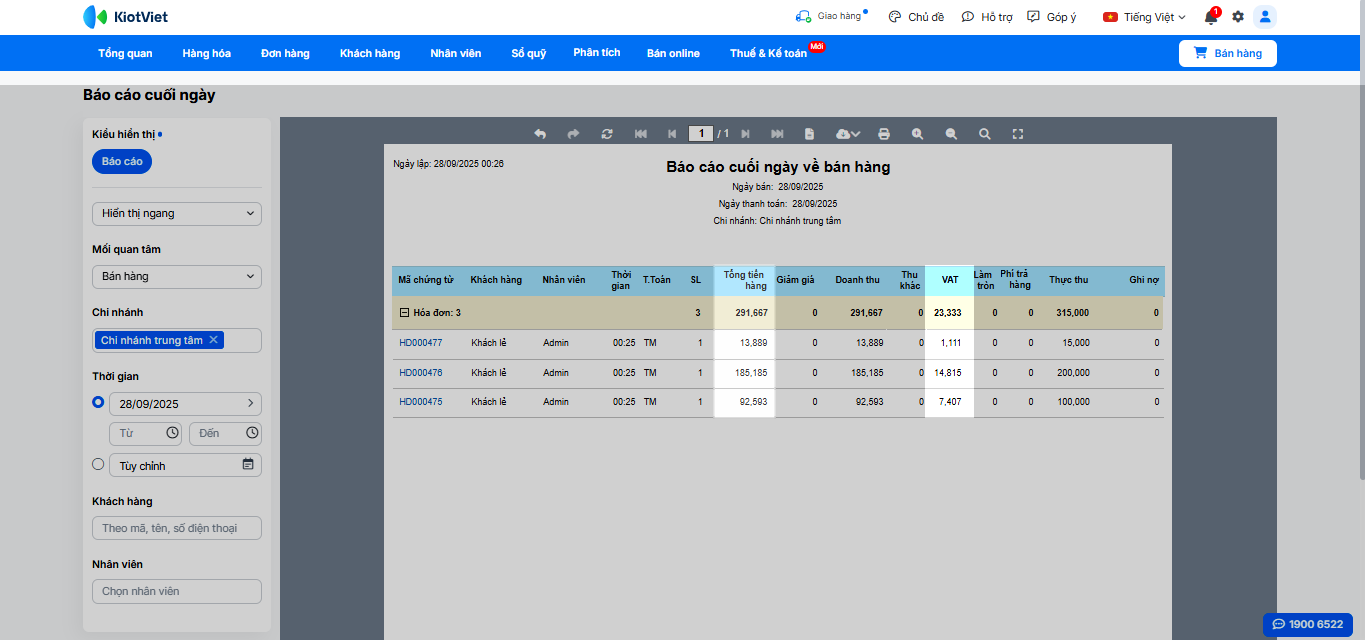This screenshot has height=640, width=1365.
Task: Open the notifications bell
Action: (x=1210, y=17)
